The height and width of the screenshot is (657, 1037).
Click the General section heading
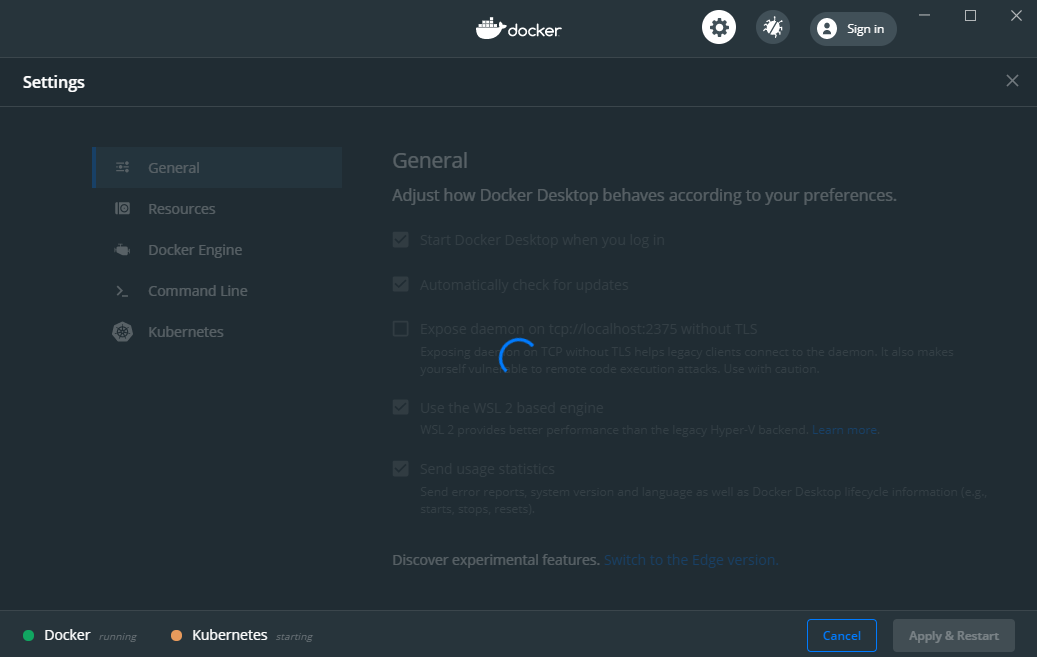pyautogui.click(x=430, y=160)
